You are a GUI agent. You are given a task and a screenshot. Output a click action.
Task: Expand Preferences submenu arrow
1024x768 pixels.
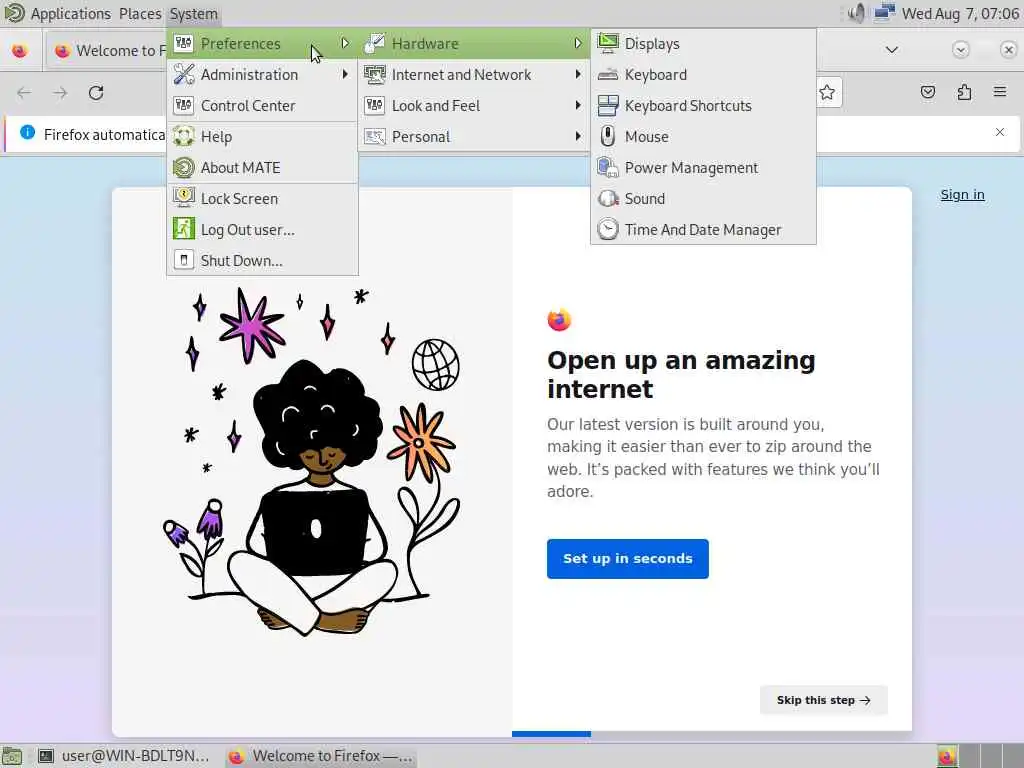tap(345, 44)
